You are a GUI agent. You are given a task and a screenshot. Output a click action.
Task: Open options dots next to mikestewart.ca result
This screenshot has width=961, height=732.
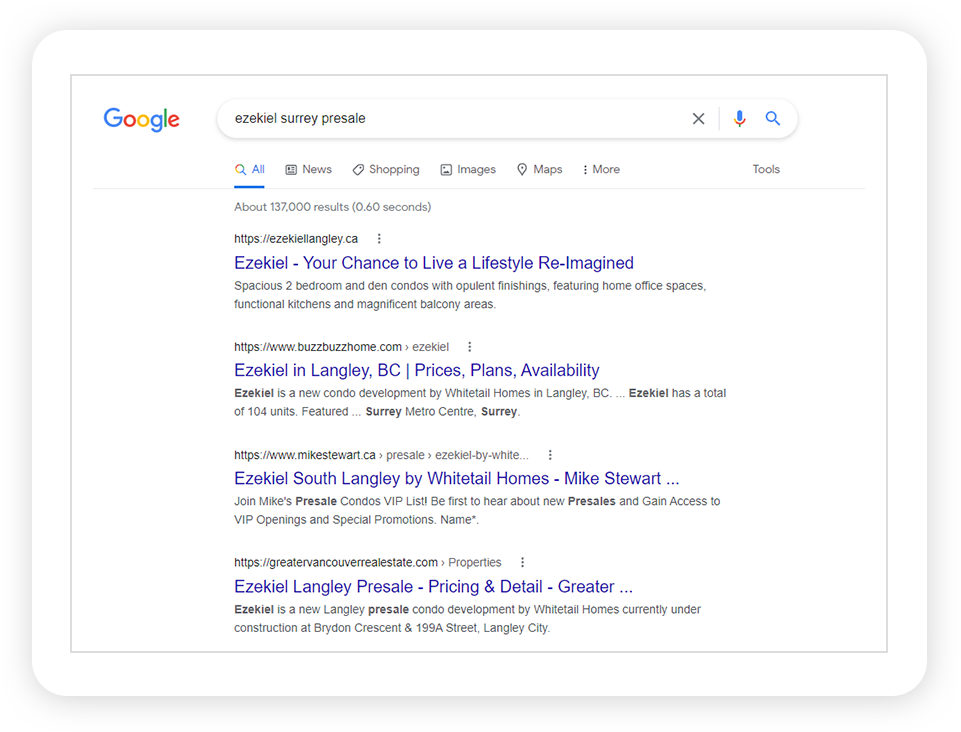pyautogui.click(x=550, y=455)
